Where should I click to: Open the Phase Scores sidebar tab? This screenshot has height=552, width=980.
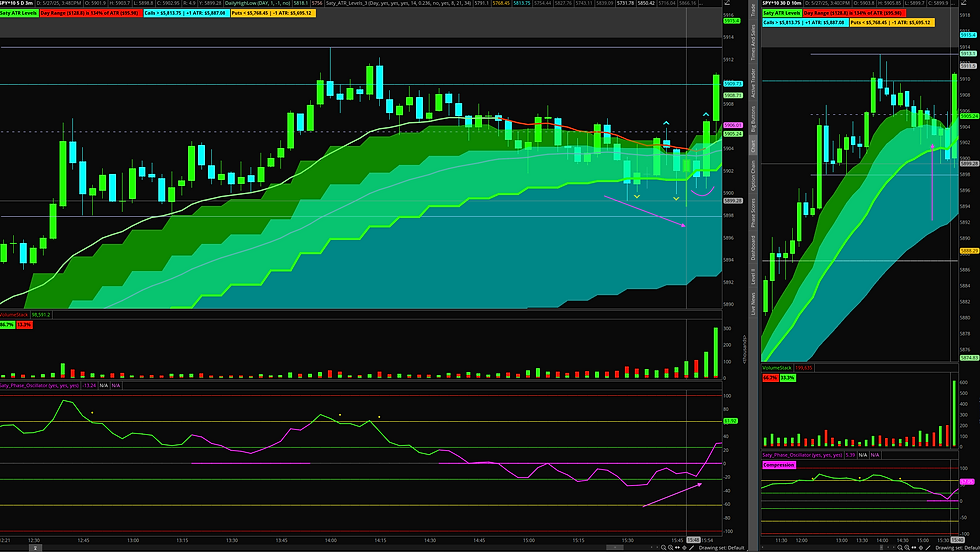click(x=753, y=213)
